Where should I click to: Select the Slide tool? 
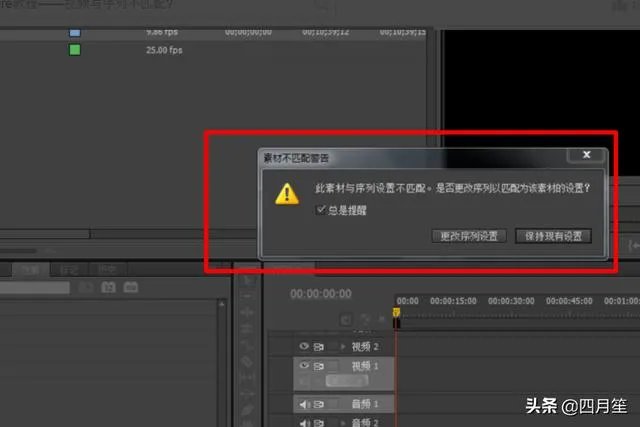tap(247, 394)
